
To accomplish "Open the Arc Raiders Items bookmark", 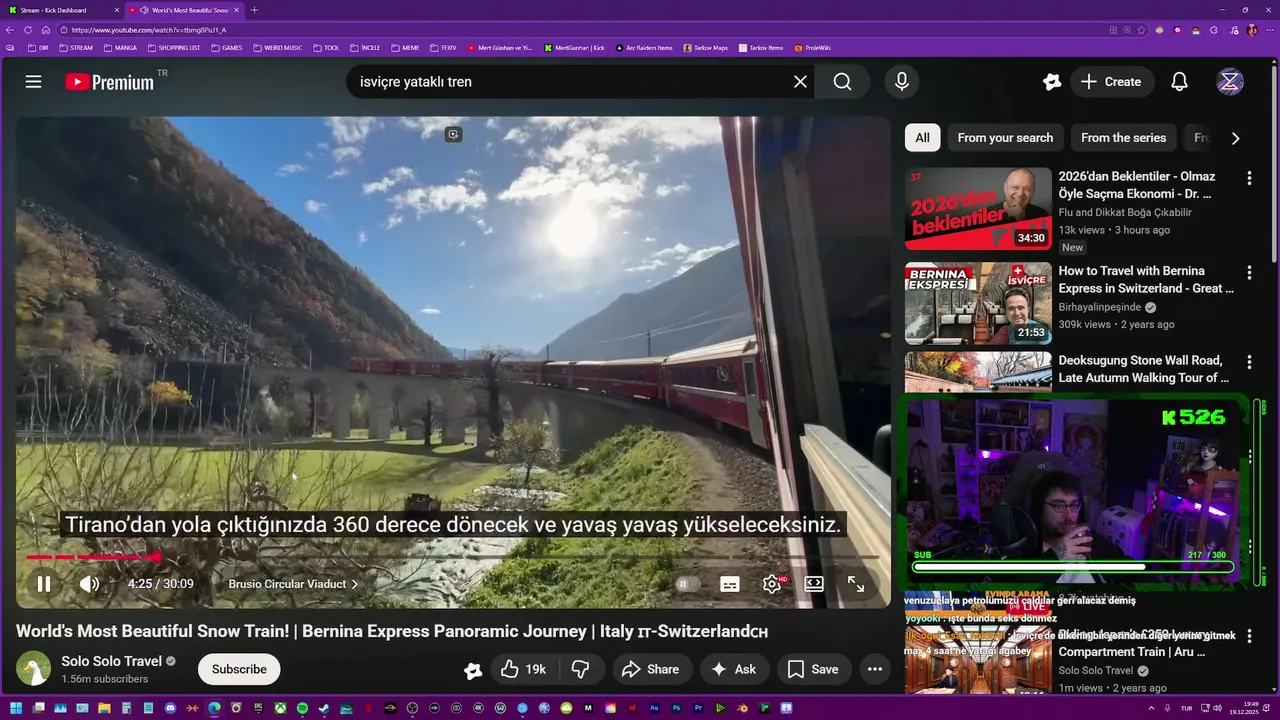I will click(x=644, y=47).
